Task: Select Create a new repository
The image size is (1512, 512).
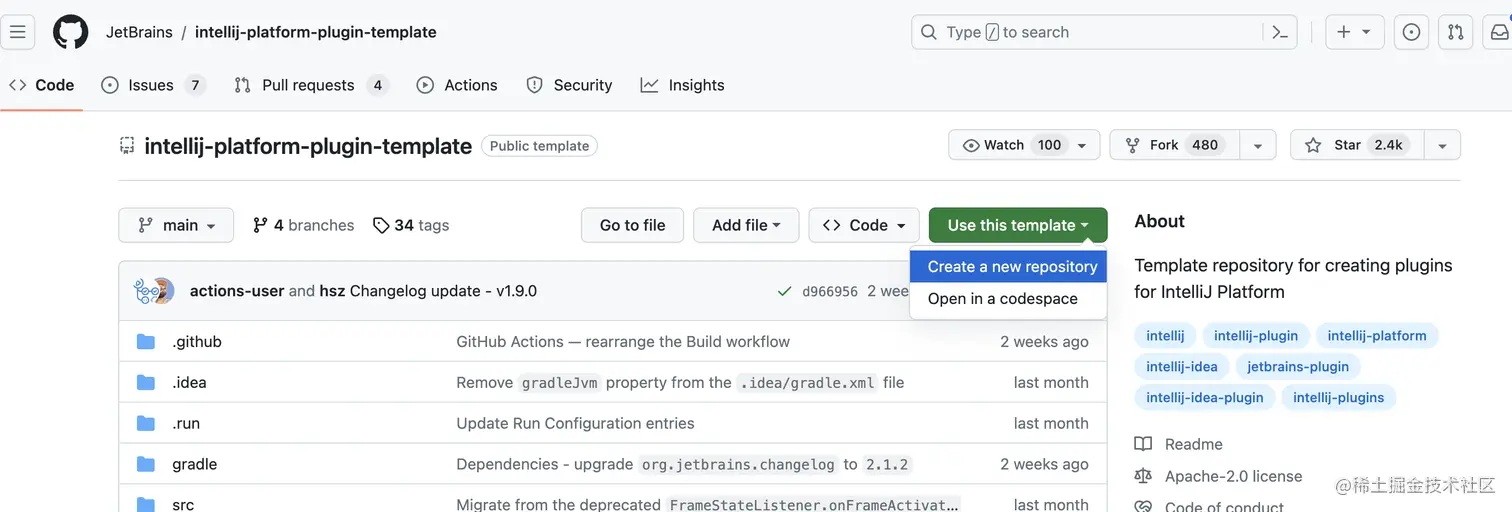Action: point(1012,267)
